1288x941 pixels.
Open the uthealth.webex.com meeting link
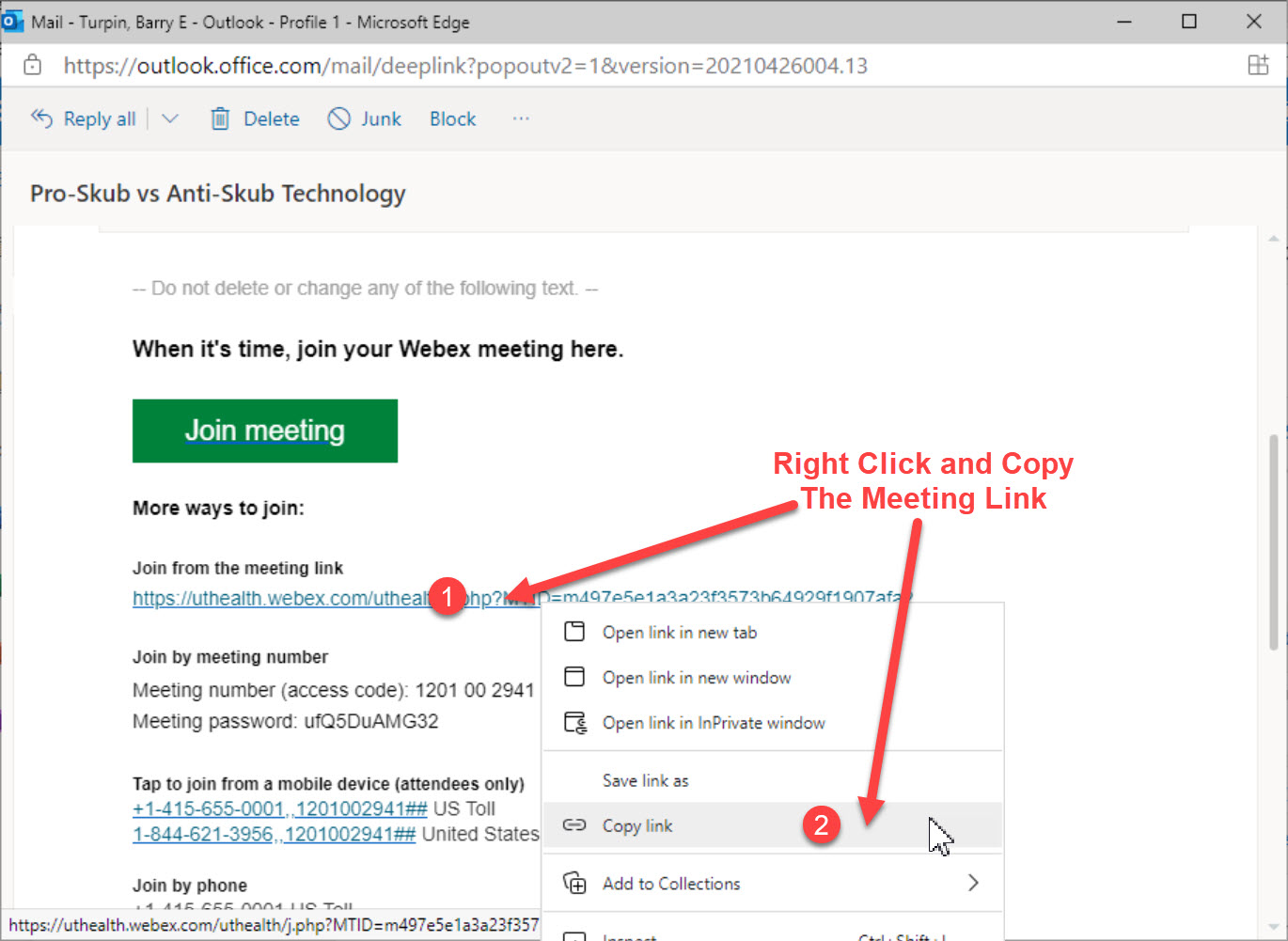280,599
